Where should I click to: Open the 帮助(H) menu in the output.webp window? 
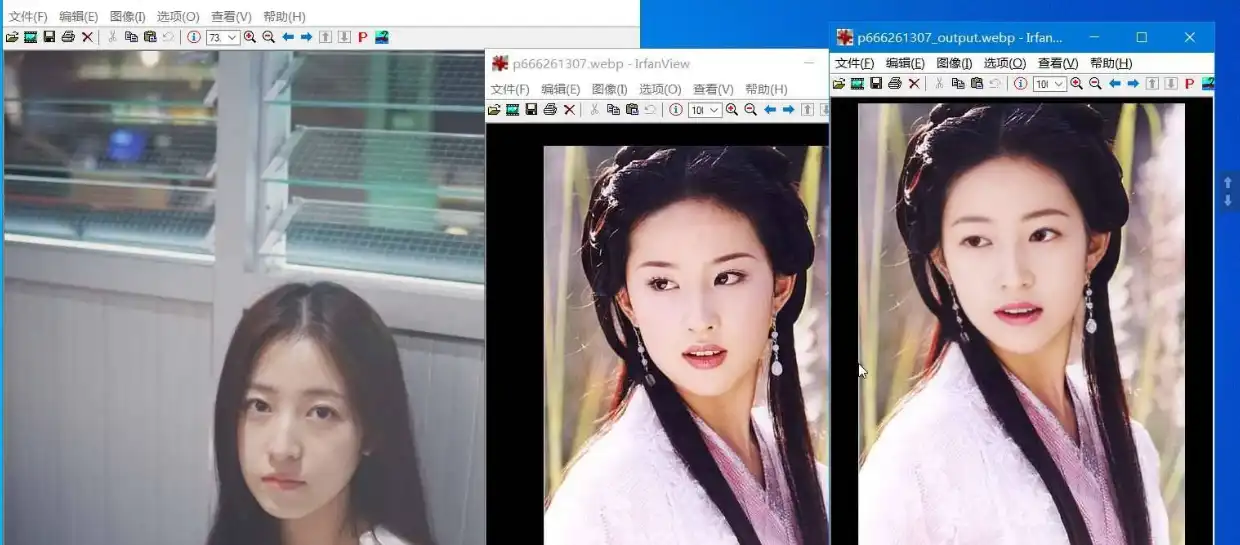tap(1111, 63)
